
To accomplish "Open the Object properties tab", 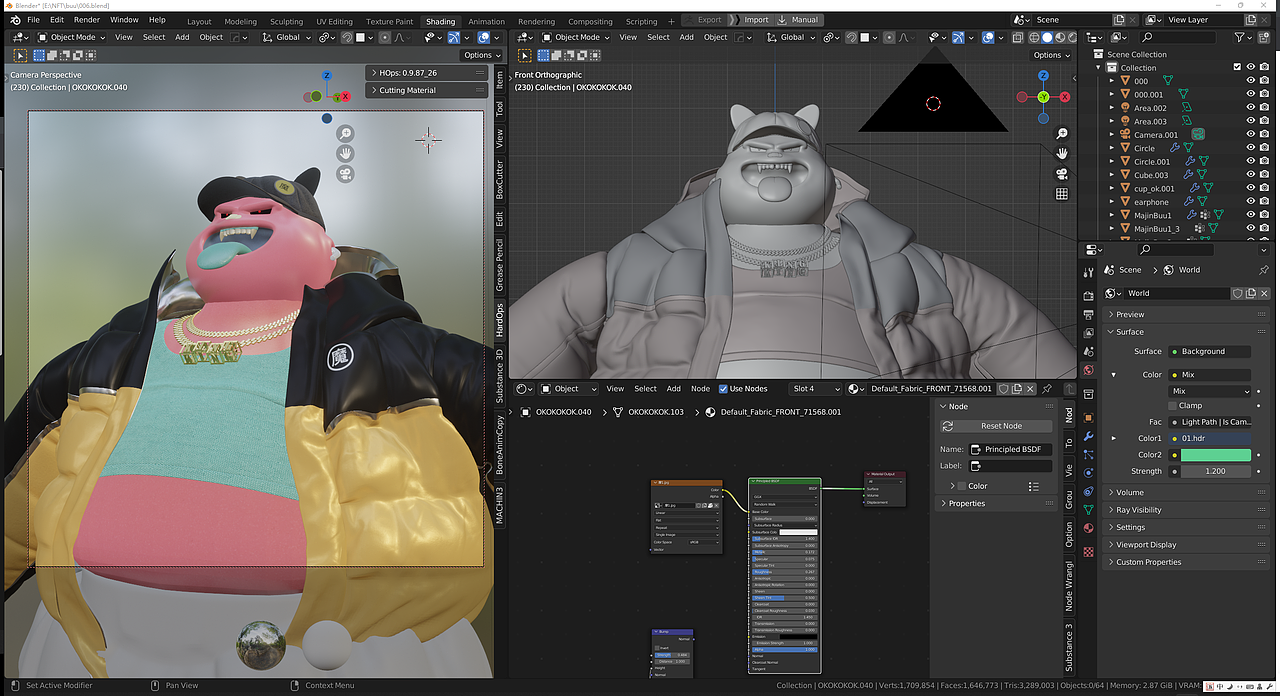I will coord(1088,417).
